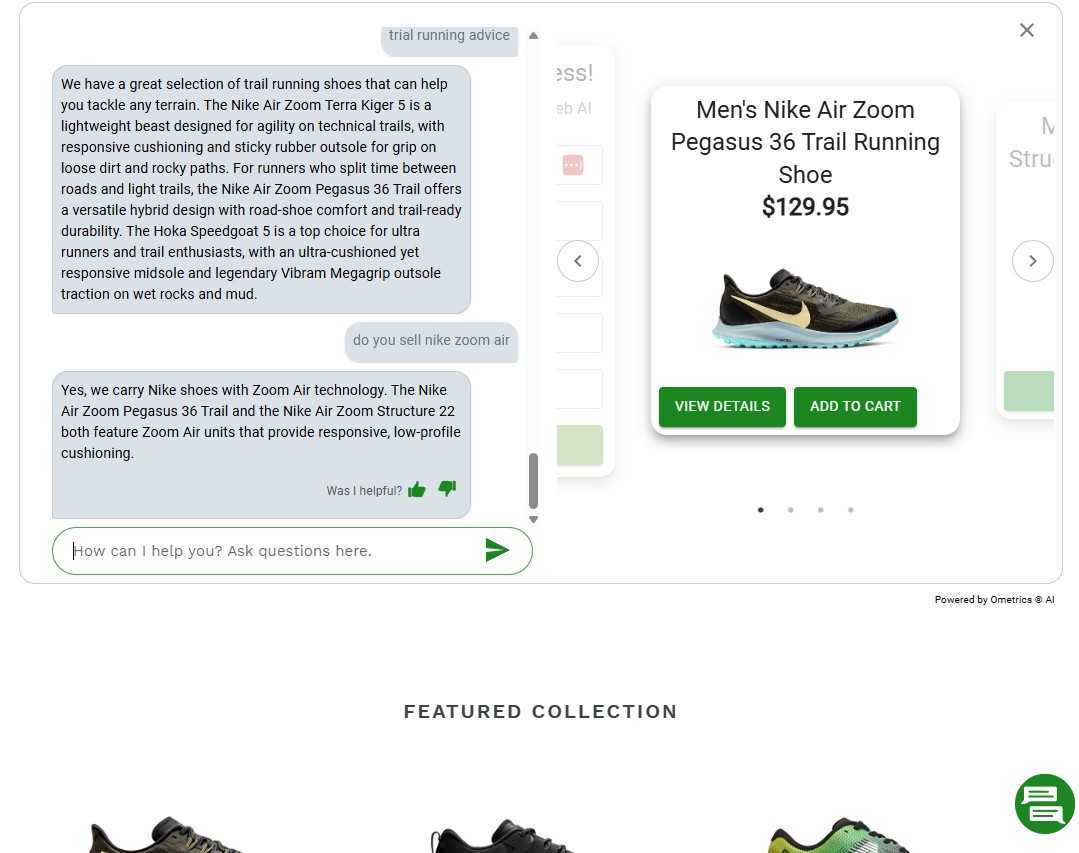This screenshot has width=1079, height=853.
Task: Open the floating chat launcher icon
Action: (1045, 803)
